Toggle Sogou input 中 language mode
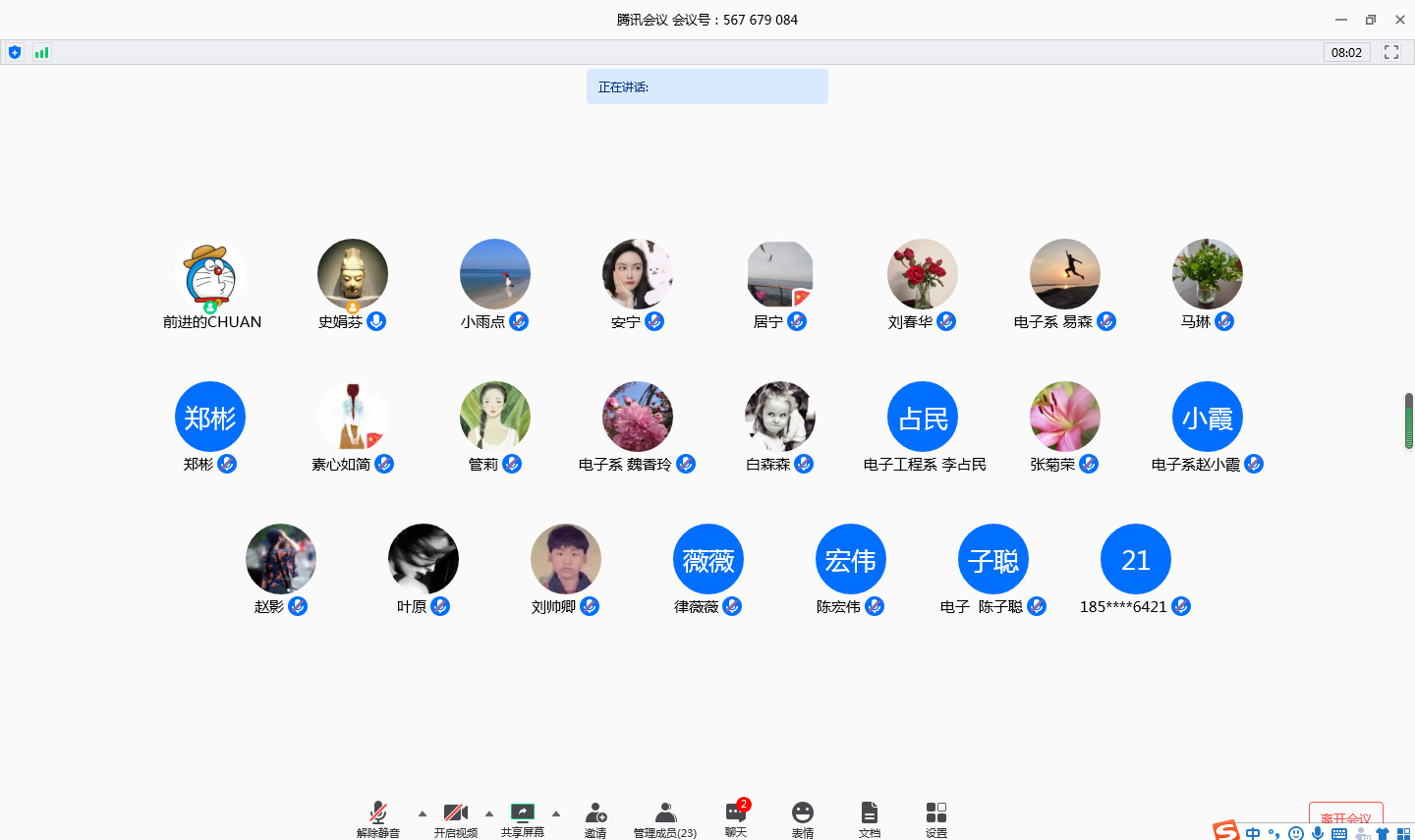The height and width of the screenshot is (840, 1415). tap(1253, 833)
